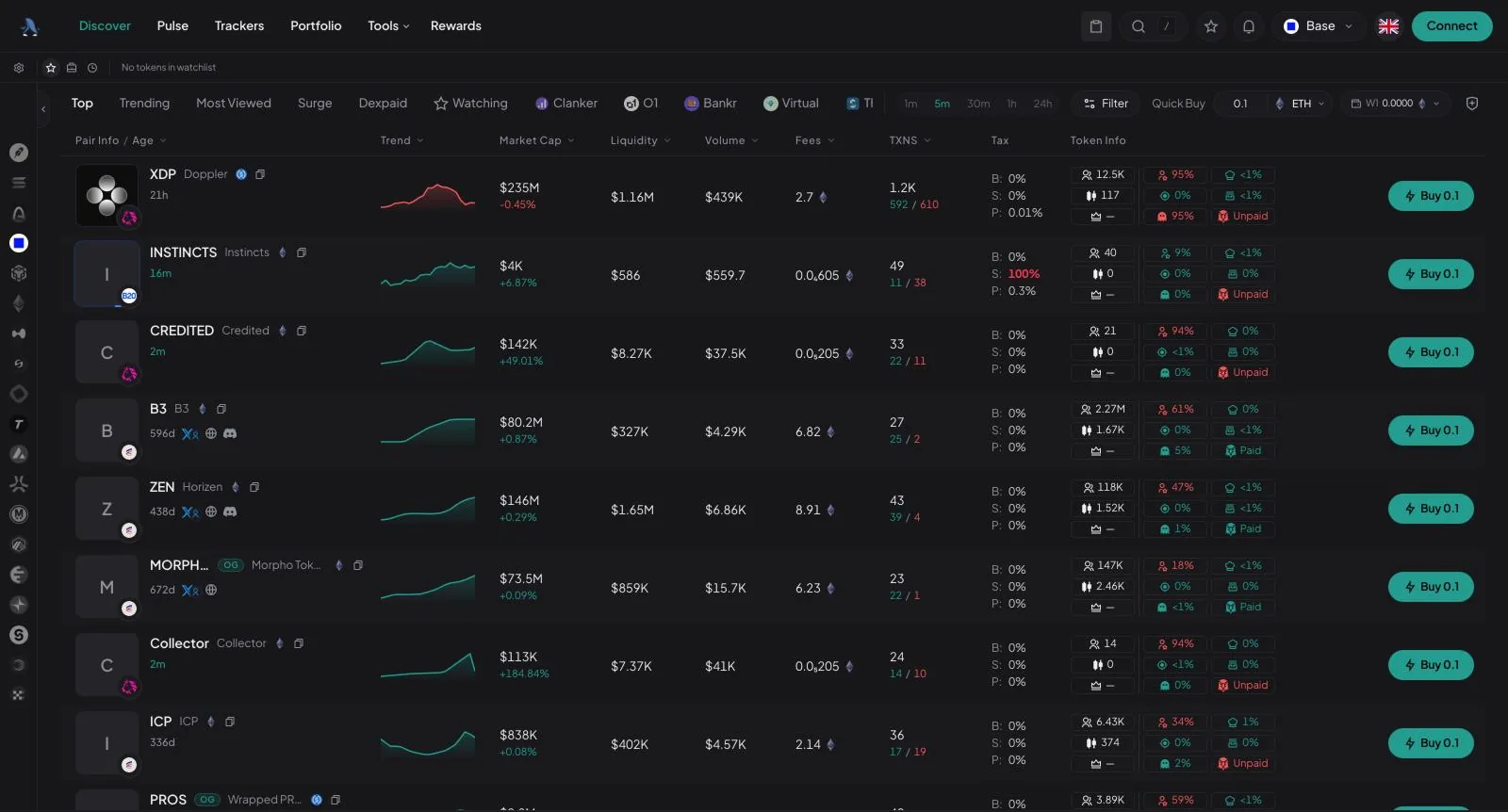The image size is (1508, 812).
Task: Open the Filter button
Action: coord(1106,104)
